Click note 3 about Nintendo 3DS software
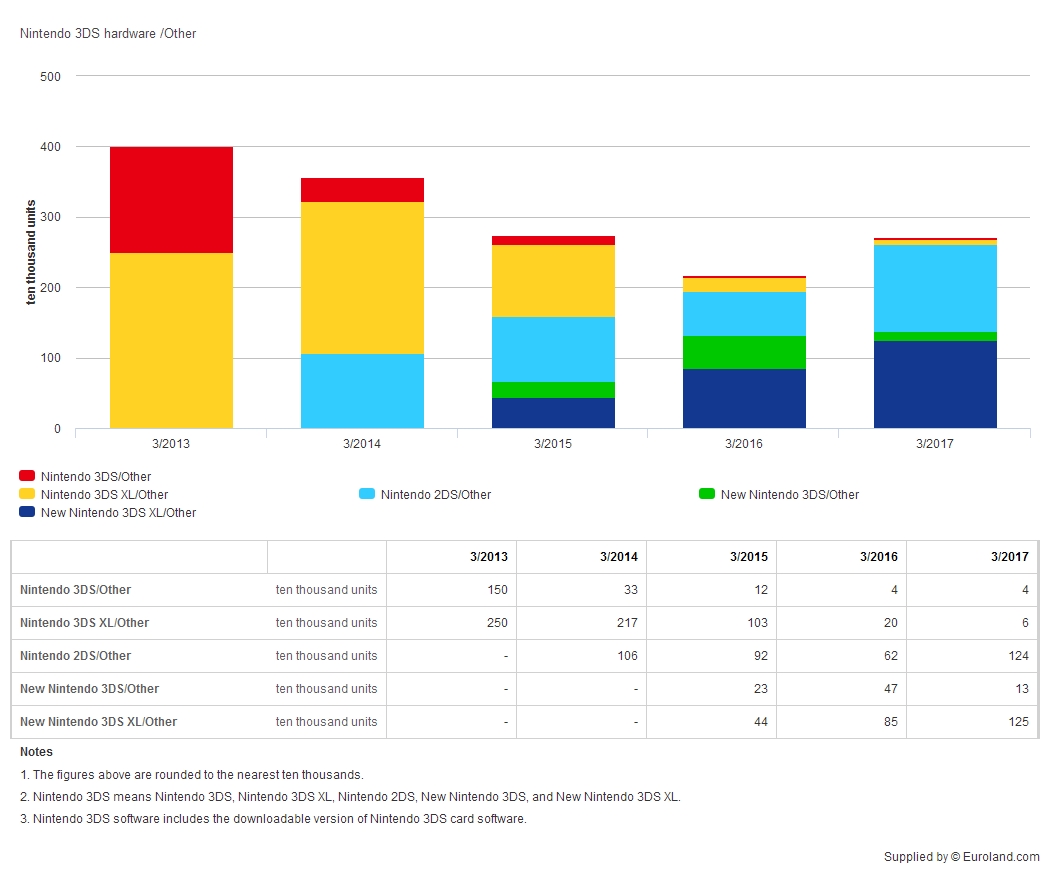This screenshot has width=1050, height=874. (x=273, y=819)
